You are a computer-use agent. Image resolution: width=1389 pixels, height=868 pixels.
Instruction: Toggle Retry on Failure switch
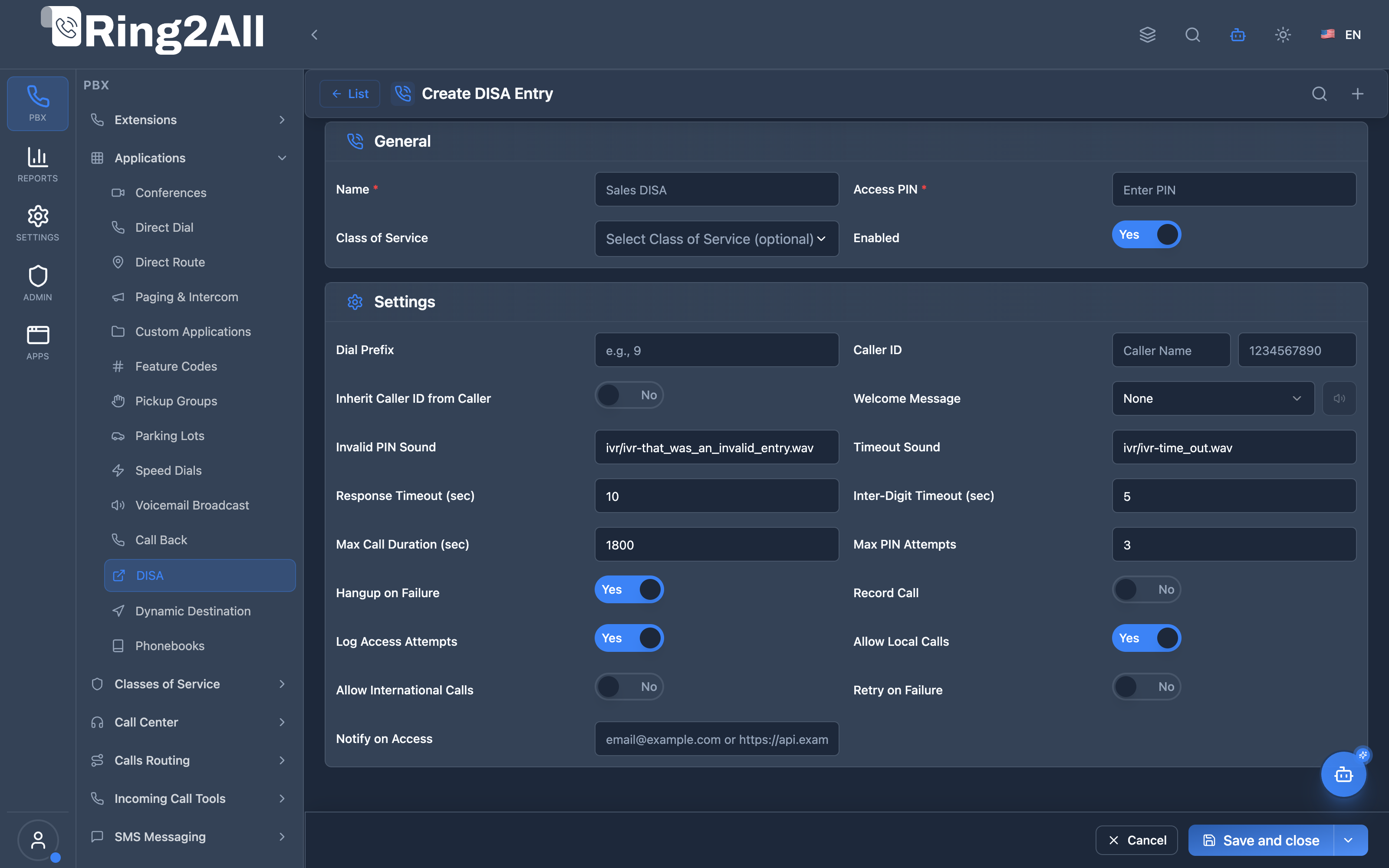[1146, 687]
